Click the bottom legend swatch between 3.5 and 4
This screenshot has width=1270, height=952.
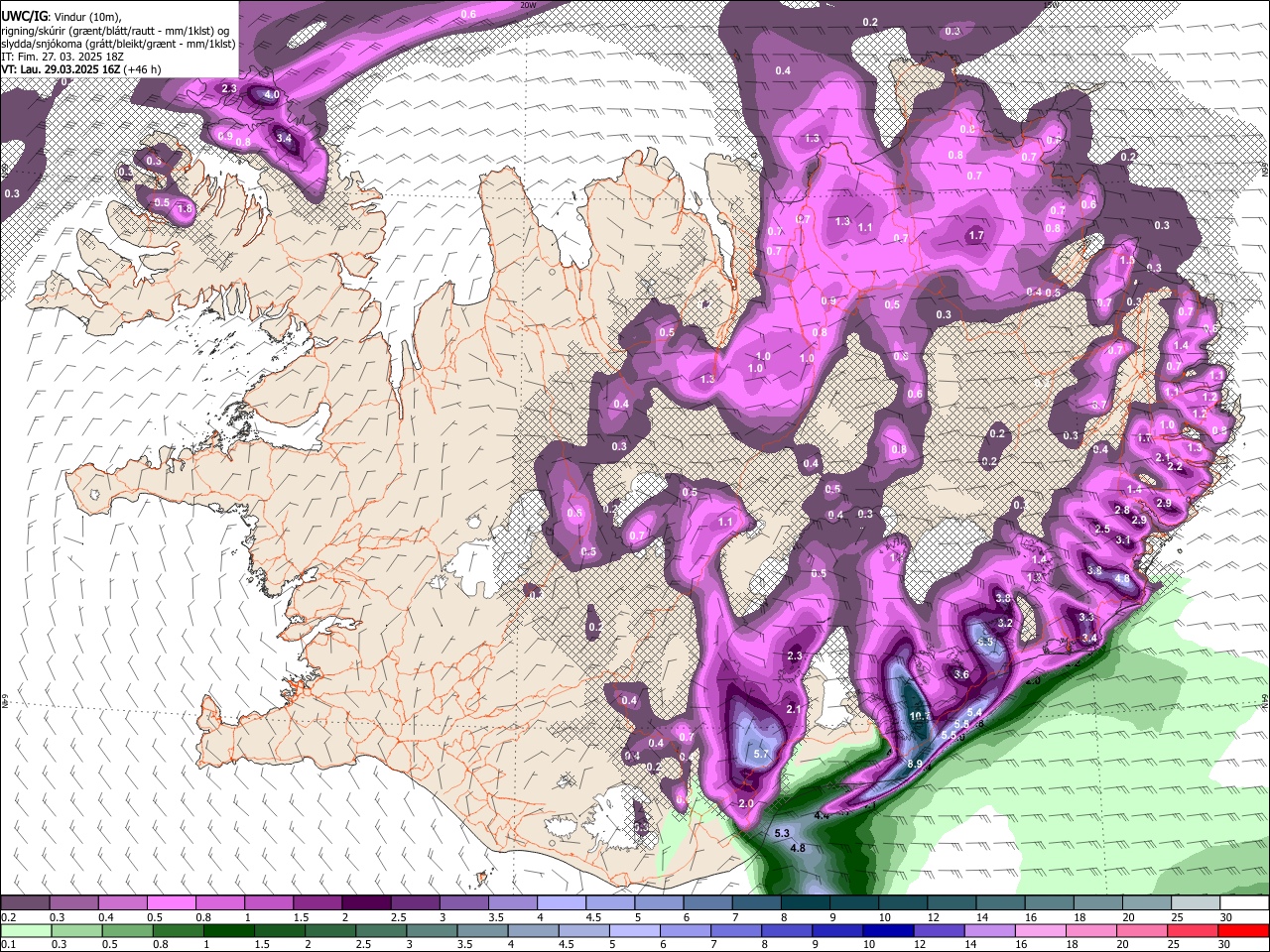click(480, 930)
